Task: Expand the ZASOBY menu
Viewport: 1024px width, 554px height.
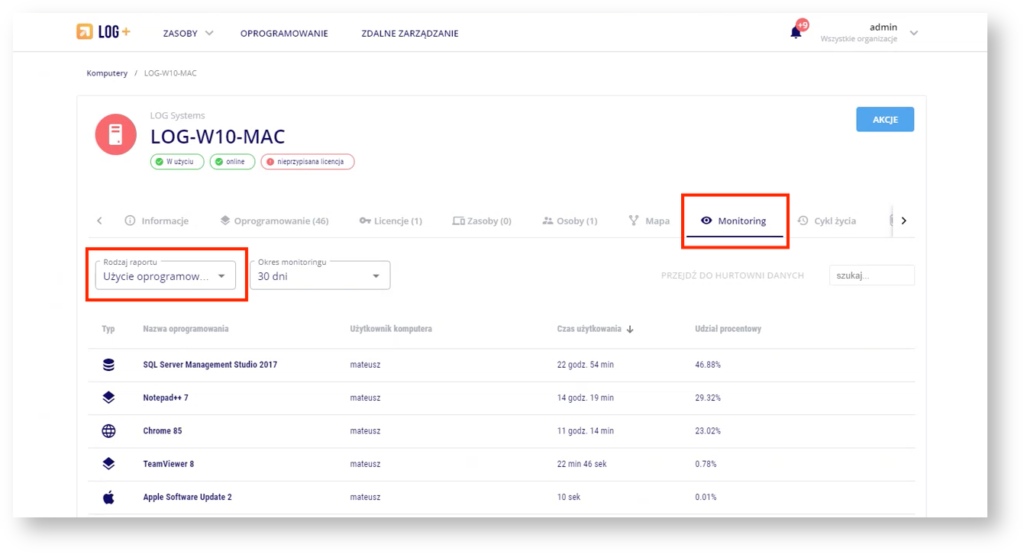Action: (187, 33)
